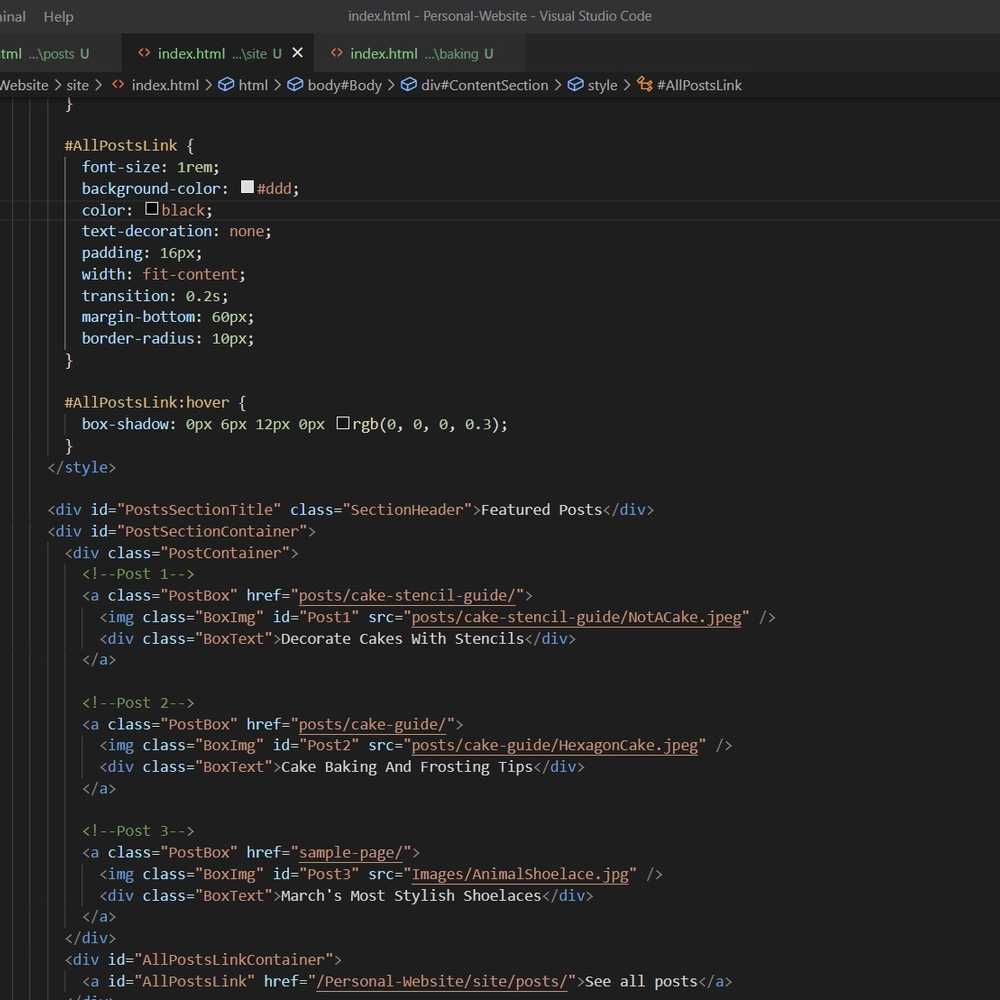Click the HTML file icon on the site tab

click(x=145, y=54)
